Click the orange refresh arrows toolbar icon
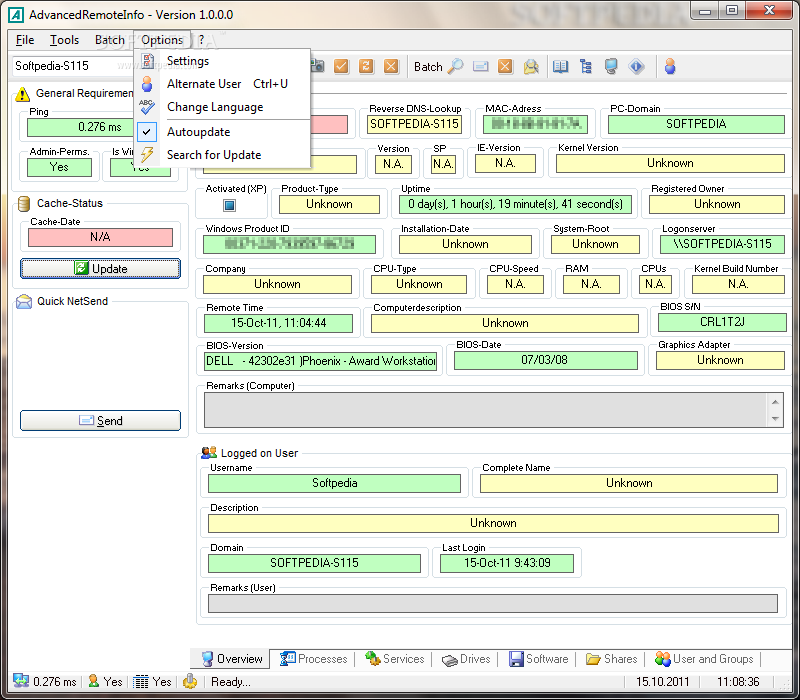800x700 pixels. (366, 66)
